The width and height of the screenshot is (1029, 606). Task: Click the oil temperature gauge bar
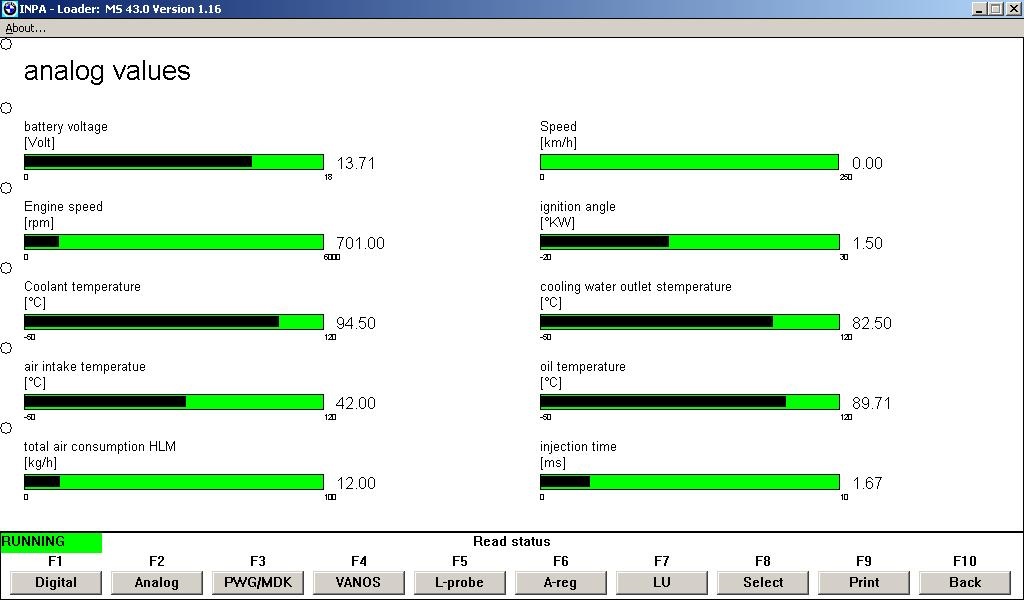coord(689,402)
